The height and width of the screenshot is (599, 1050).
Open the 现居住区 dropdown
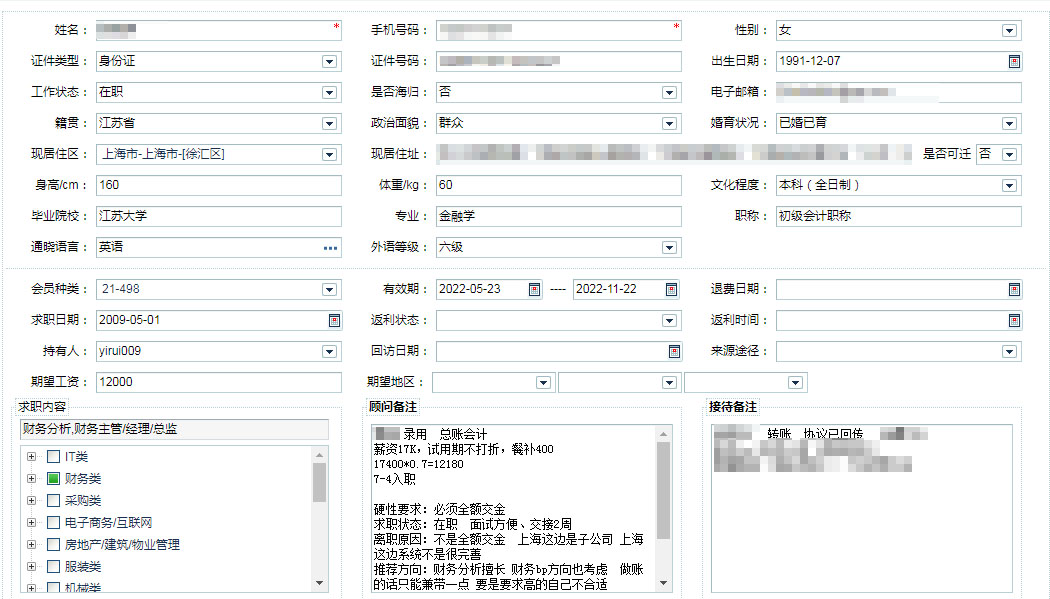coord(329,155)
